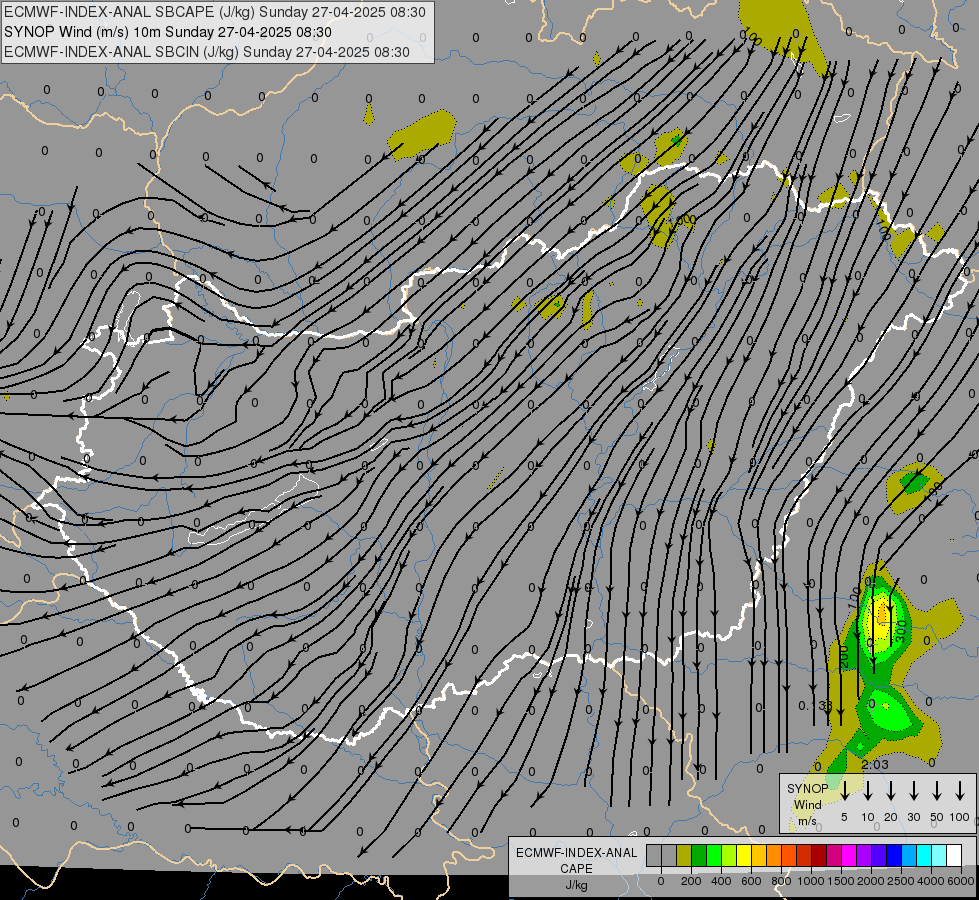Click the 400 tick label on the CAPE scale
The height and width of the screenshot is (900, 979).
tap(721, 881)
